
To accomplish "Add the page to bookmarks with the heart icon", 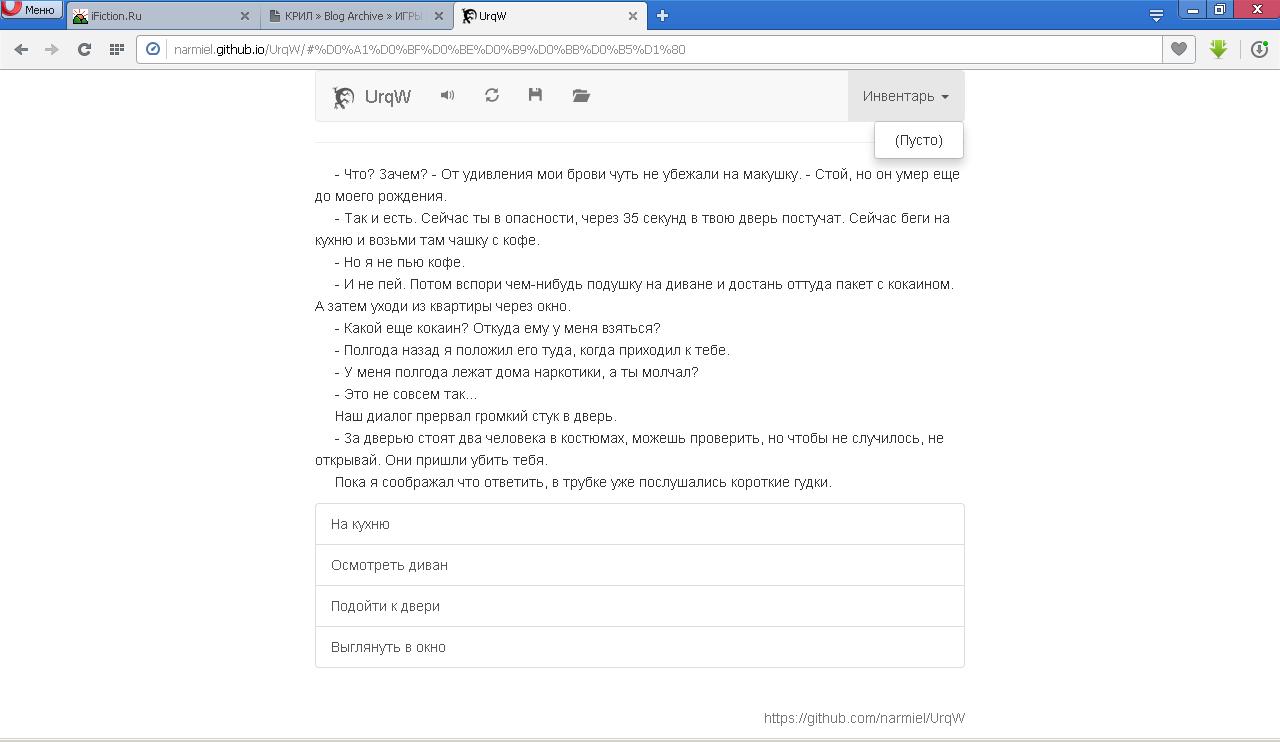I will point(1179,49).
